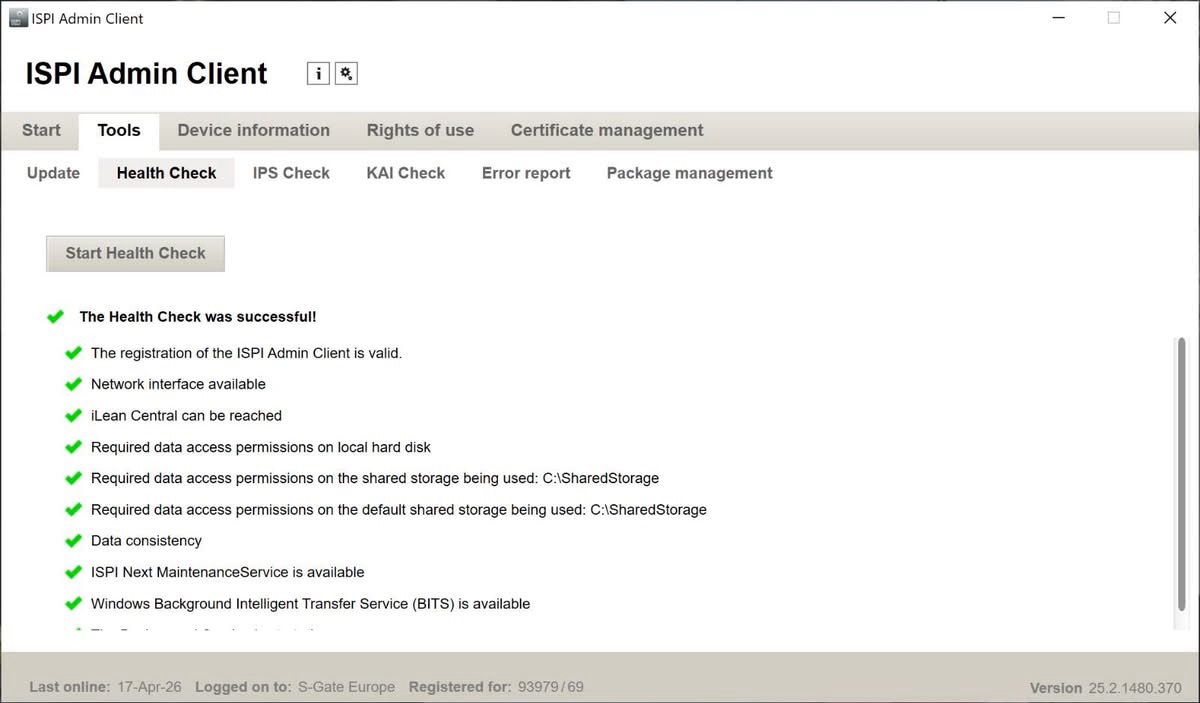Viewport: 1200px width, 703px height.
Task: Click checkmark next to Windows BITS entry
Action: (73, 603)
